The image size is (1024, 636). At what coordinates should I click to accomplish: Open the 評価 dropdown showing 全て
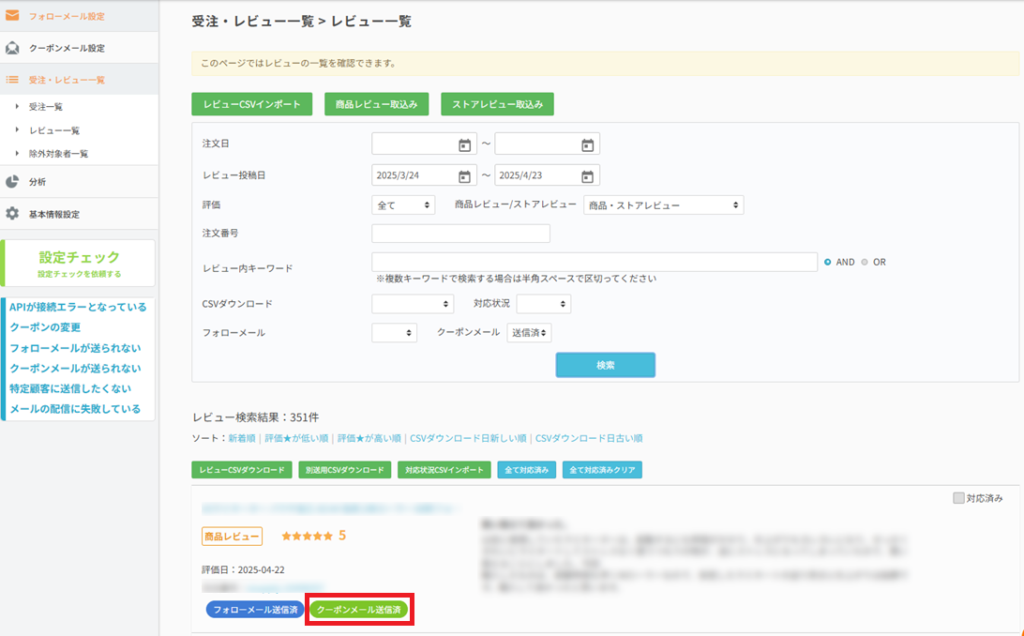point(403,204)
